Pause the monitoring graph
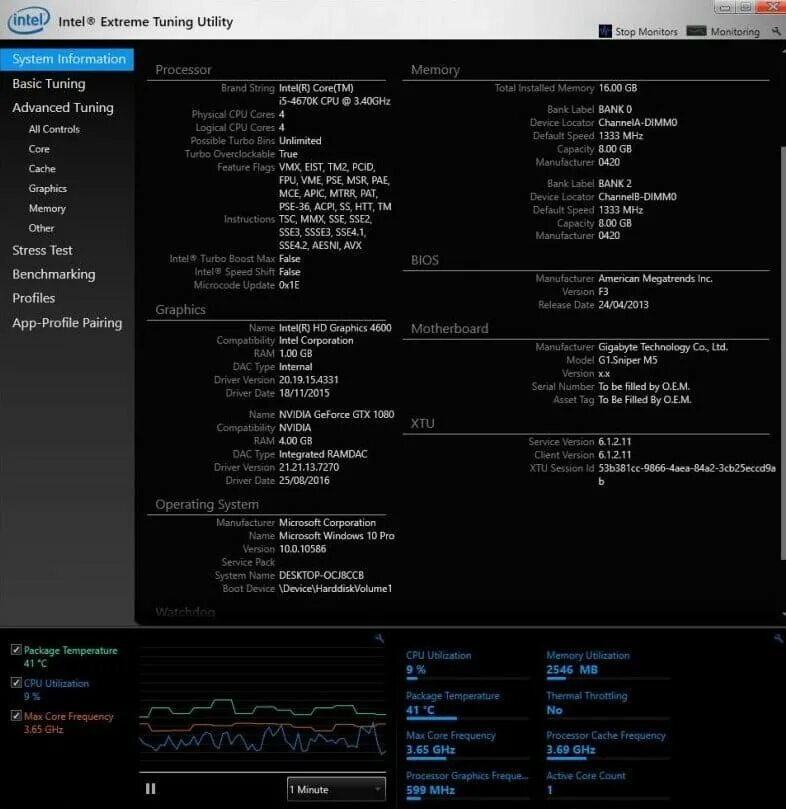Image resolution: width=786 pixels, height=809 pixels. point(150,789)
